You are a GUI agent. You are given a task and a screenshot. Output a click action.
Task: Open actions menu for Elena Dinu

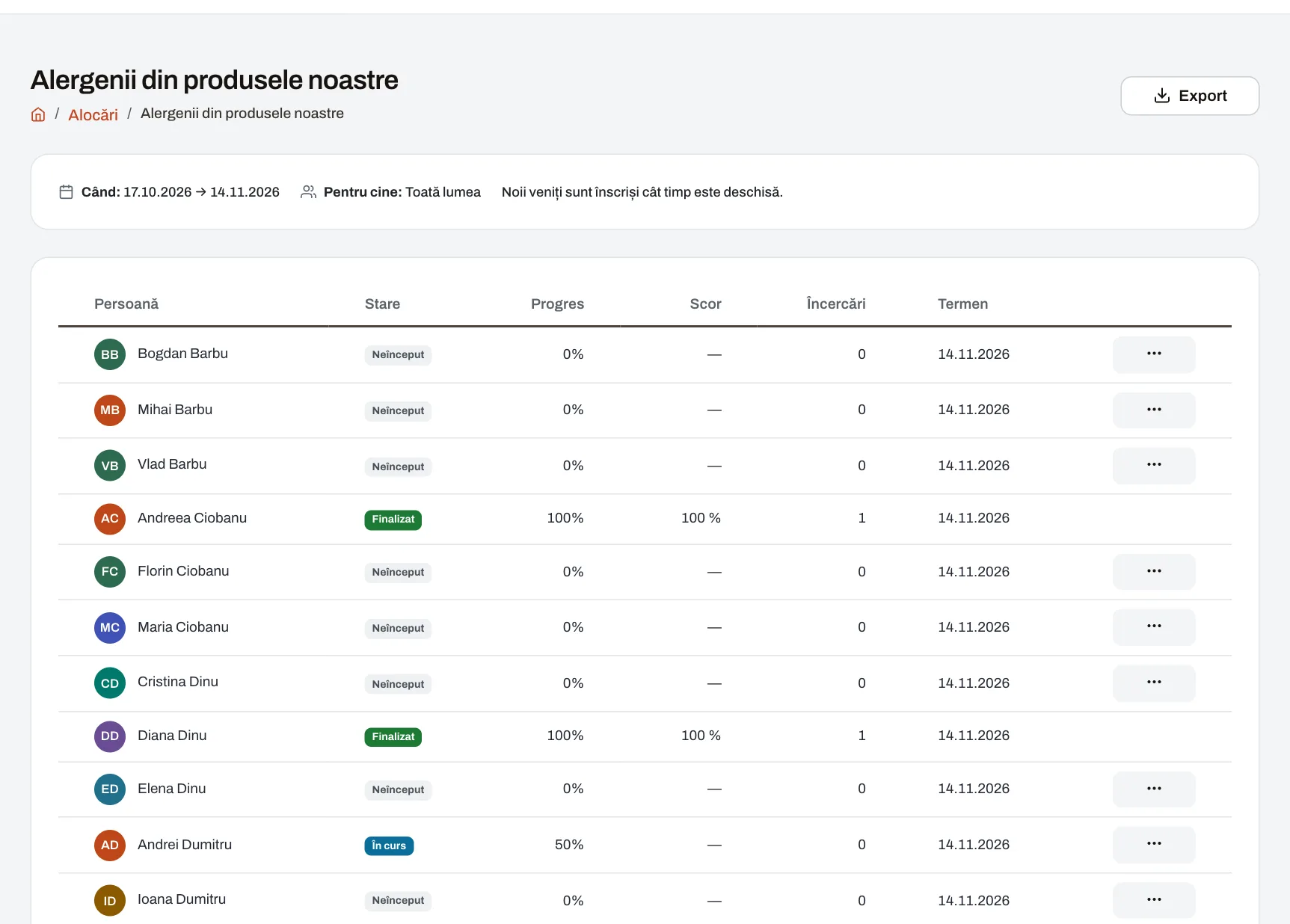click(x=1153, y=789)
